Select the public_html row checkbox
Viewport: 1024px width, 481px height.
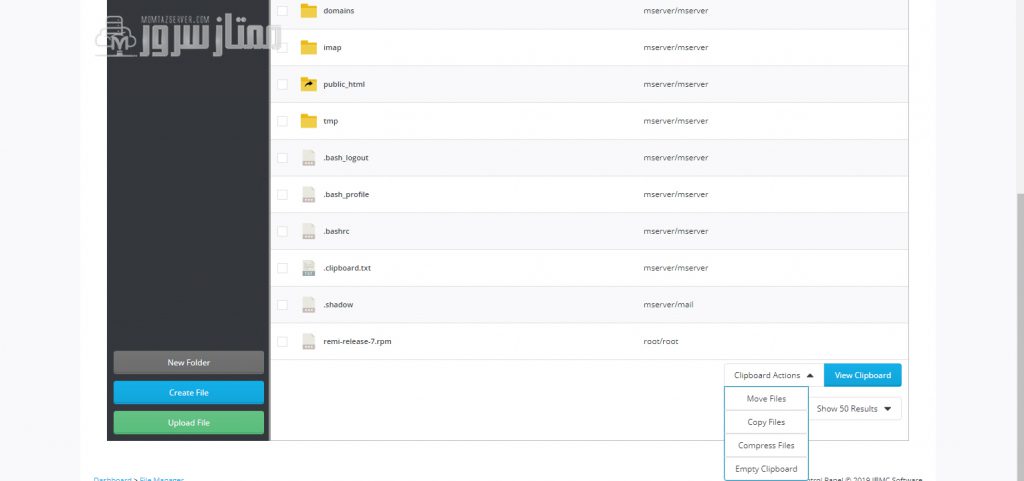282,84
